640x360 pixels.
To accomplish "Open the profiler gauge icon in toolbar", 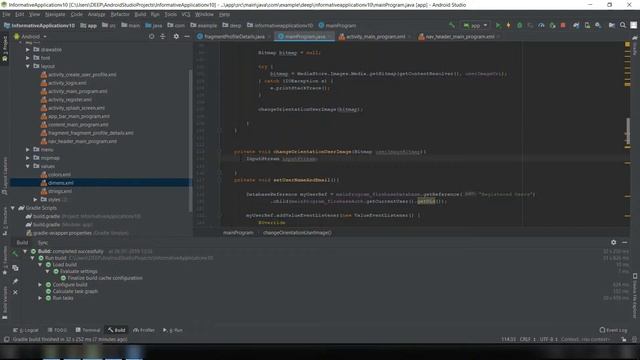I will point(541,25).
